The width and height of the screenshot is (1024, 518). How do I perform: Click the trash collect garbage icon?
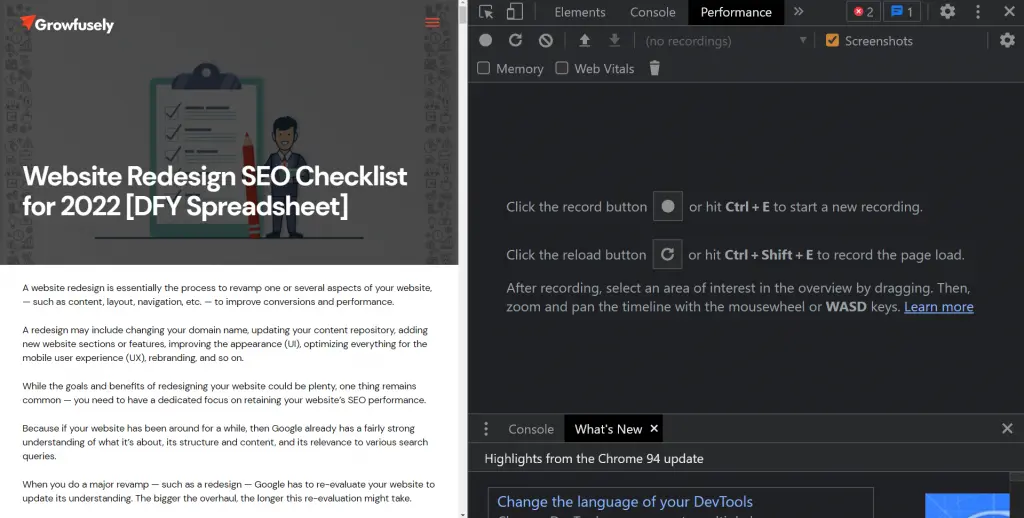(655, 68)
